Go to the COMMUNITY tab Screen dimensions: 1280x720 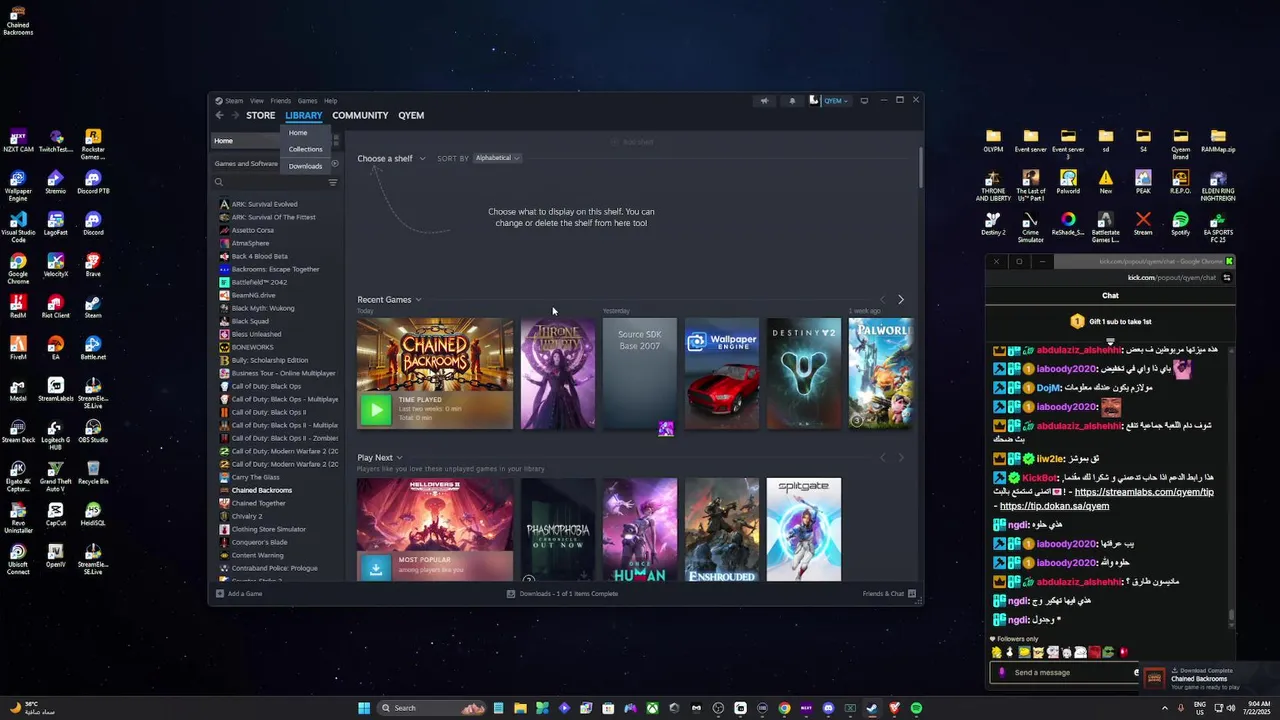[360, 115]
